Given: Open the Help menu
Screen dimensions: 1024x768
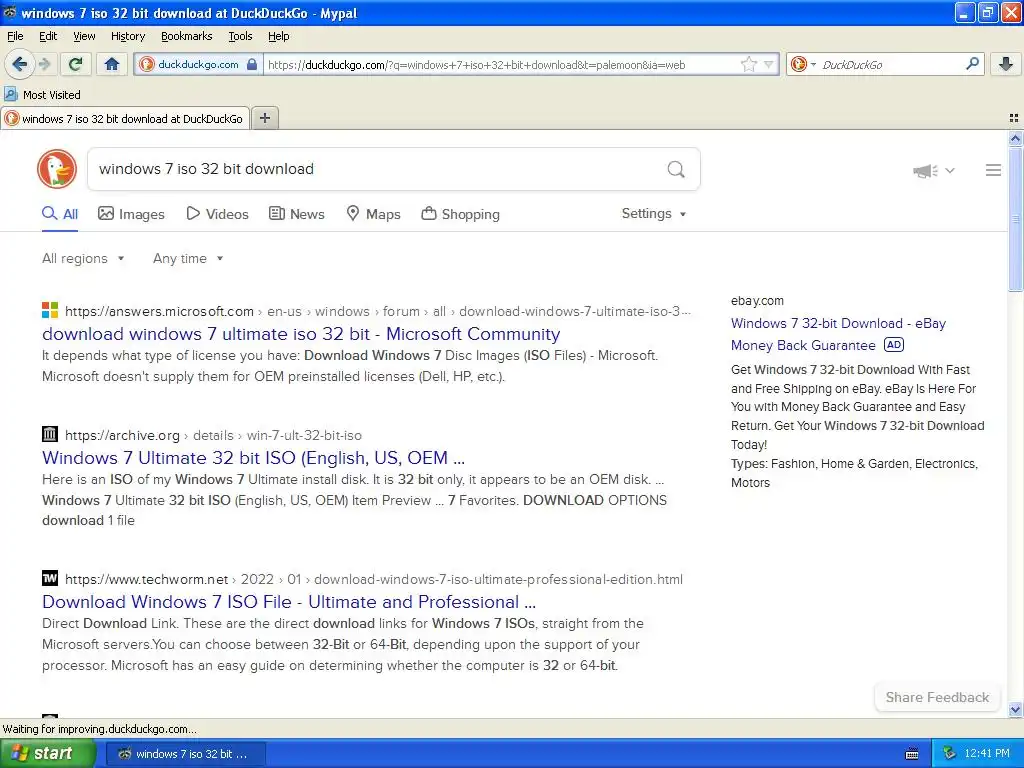Looking at the screenshot, I should click(x=278, y=36).
